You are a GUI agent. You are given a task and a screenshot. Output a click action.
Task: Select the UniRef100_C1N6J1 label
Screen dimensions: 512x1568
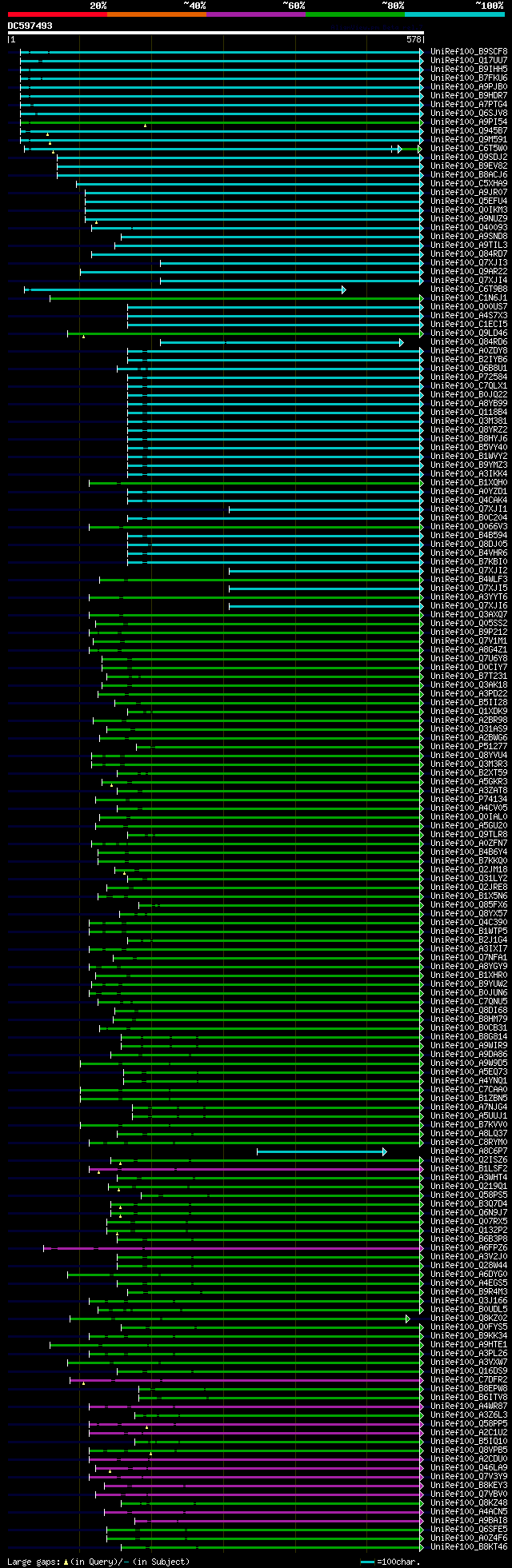[x=469, y=298]
